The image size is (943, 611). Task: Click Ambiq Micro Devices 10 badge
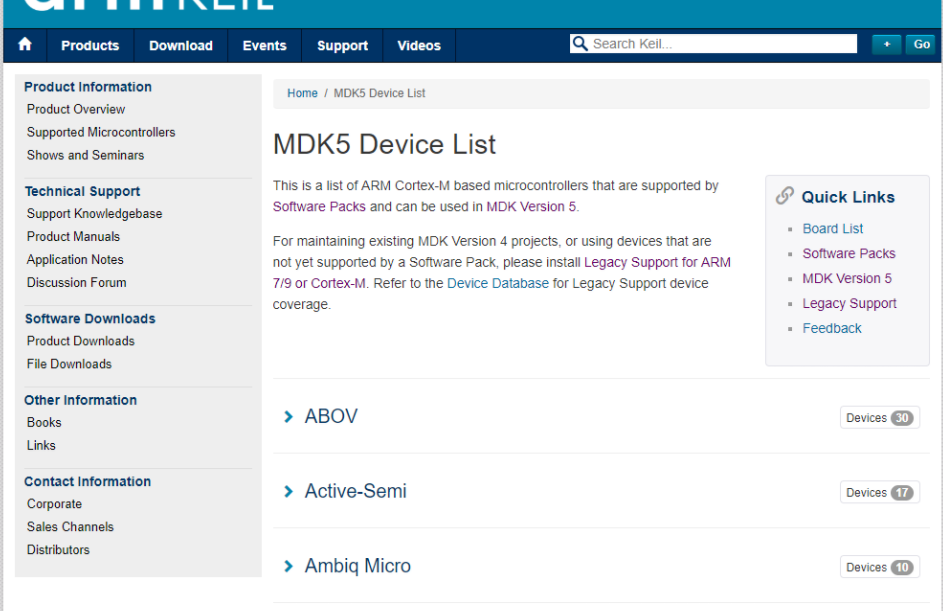879,567
